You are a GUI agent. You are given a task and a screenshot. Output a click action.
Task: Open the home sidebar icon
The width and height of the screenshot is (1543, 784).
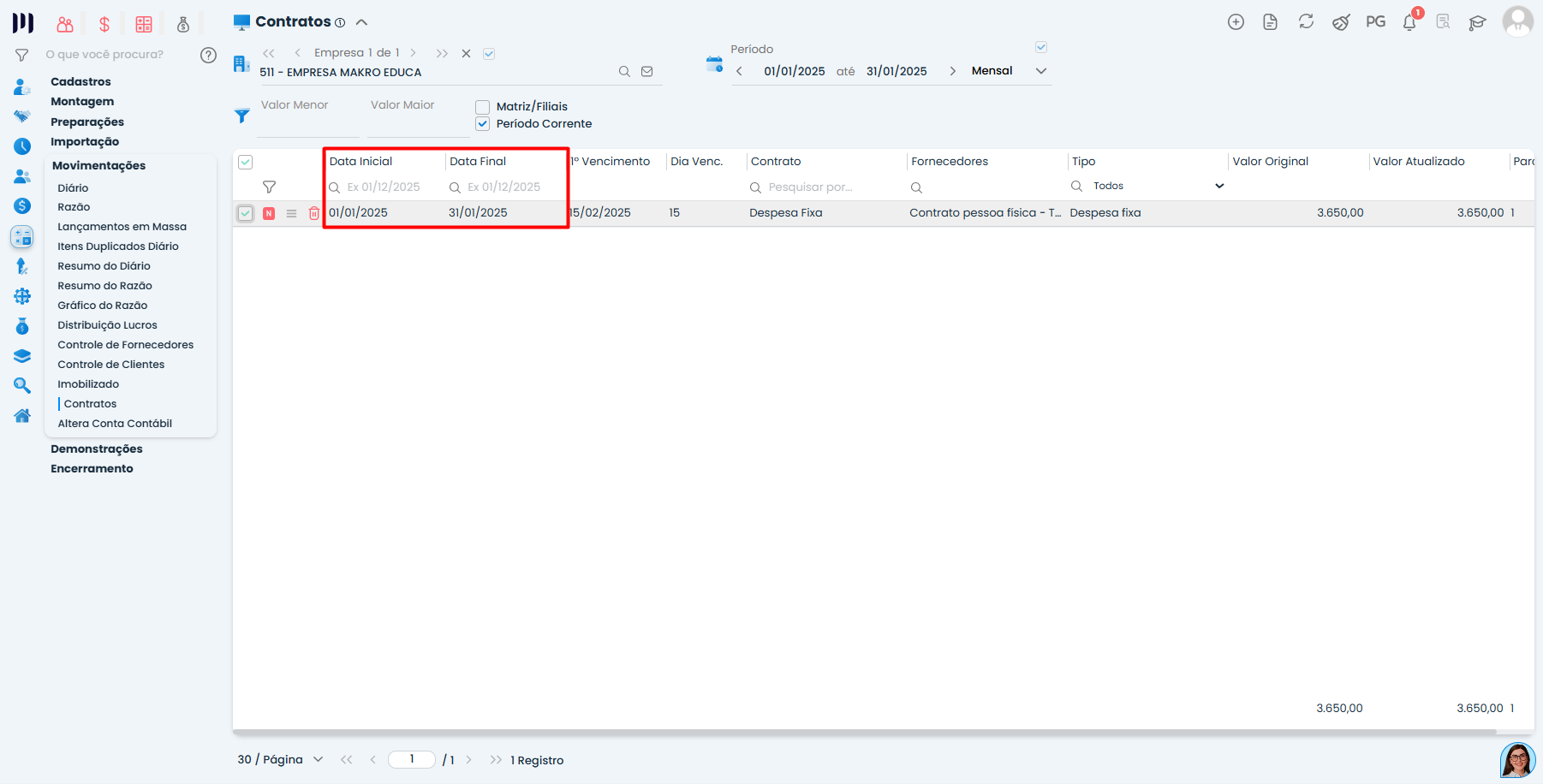coord(22,416)
